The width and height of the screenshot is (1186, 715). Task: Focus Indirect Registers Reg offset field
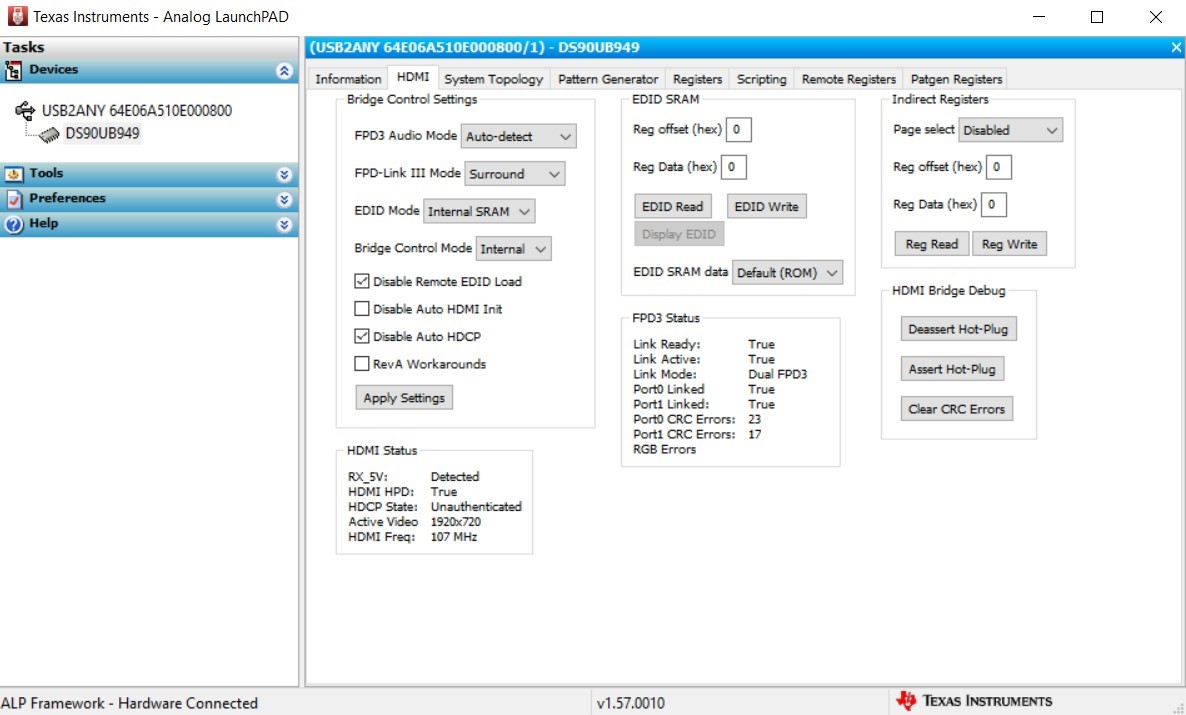tap(998, 167)
